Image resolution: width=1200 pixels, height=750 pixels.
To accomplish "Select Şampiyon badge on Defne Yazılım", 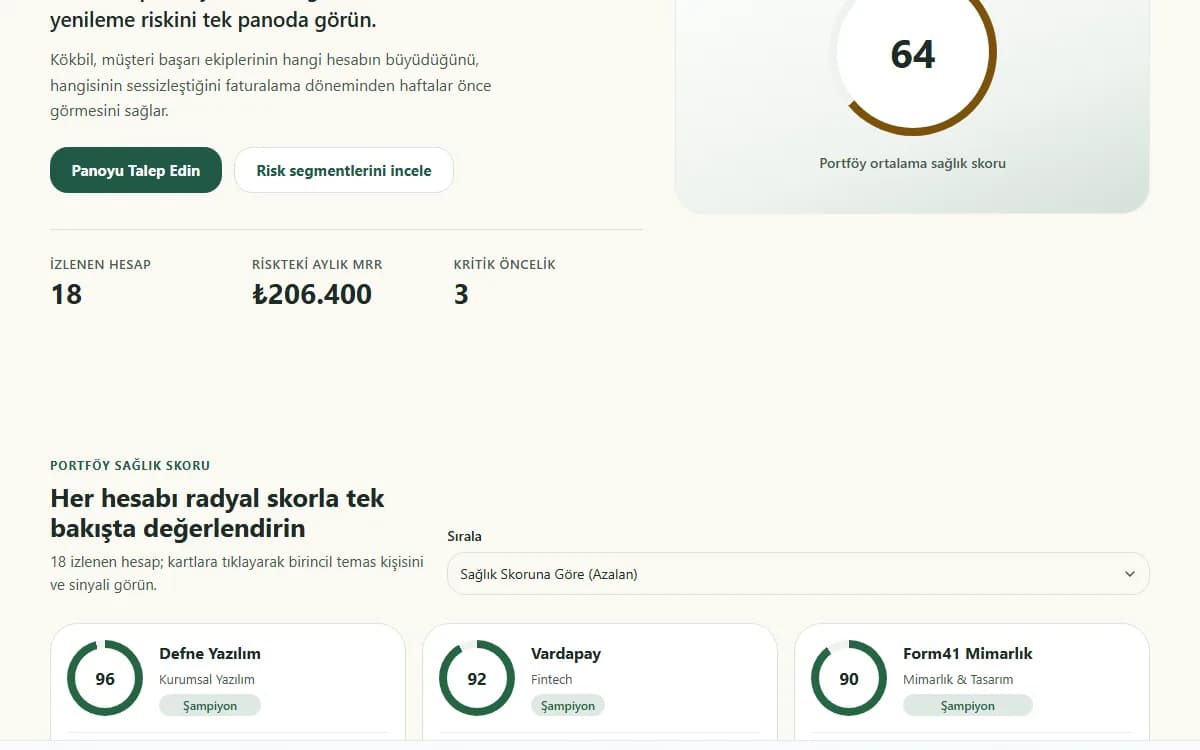I will pyautogui.click(x=210, y=705).
